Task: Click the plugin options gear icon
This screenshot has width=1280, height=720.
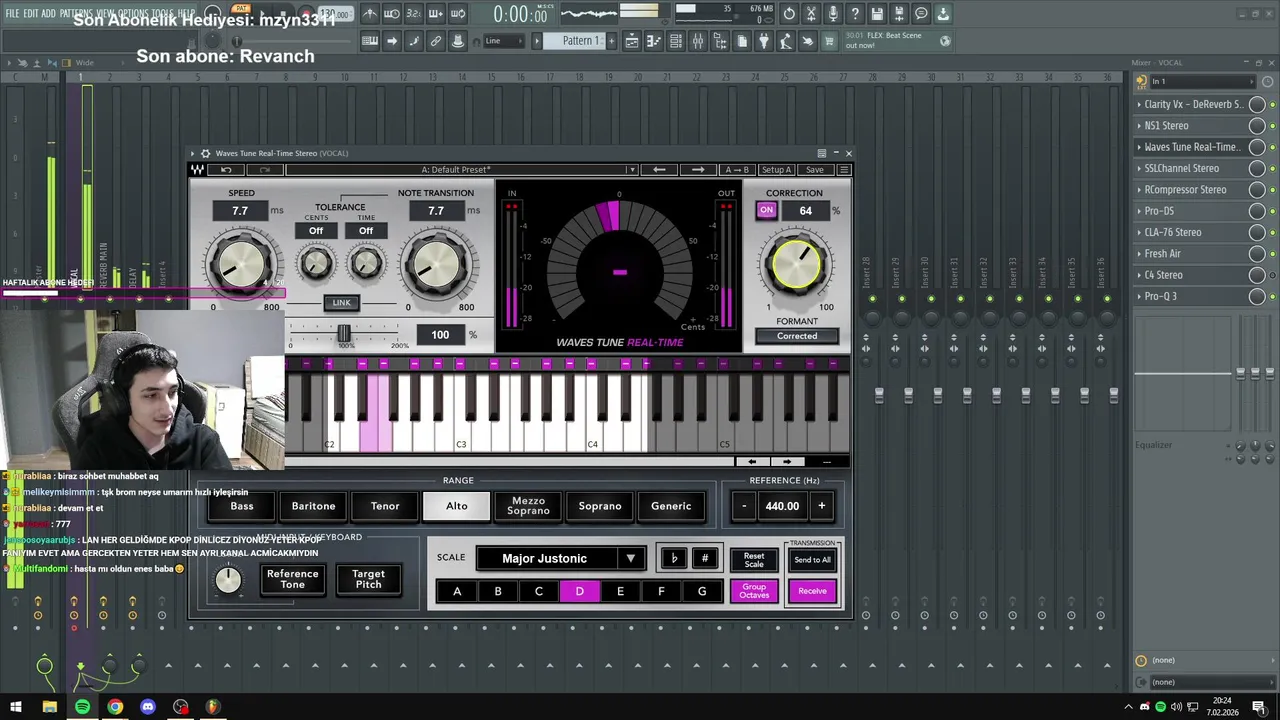Action: (205, 153)
